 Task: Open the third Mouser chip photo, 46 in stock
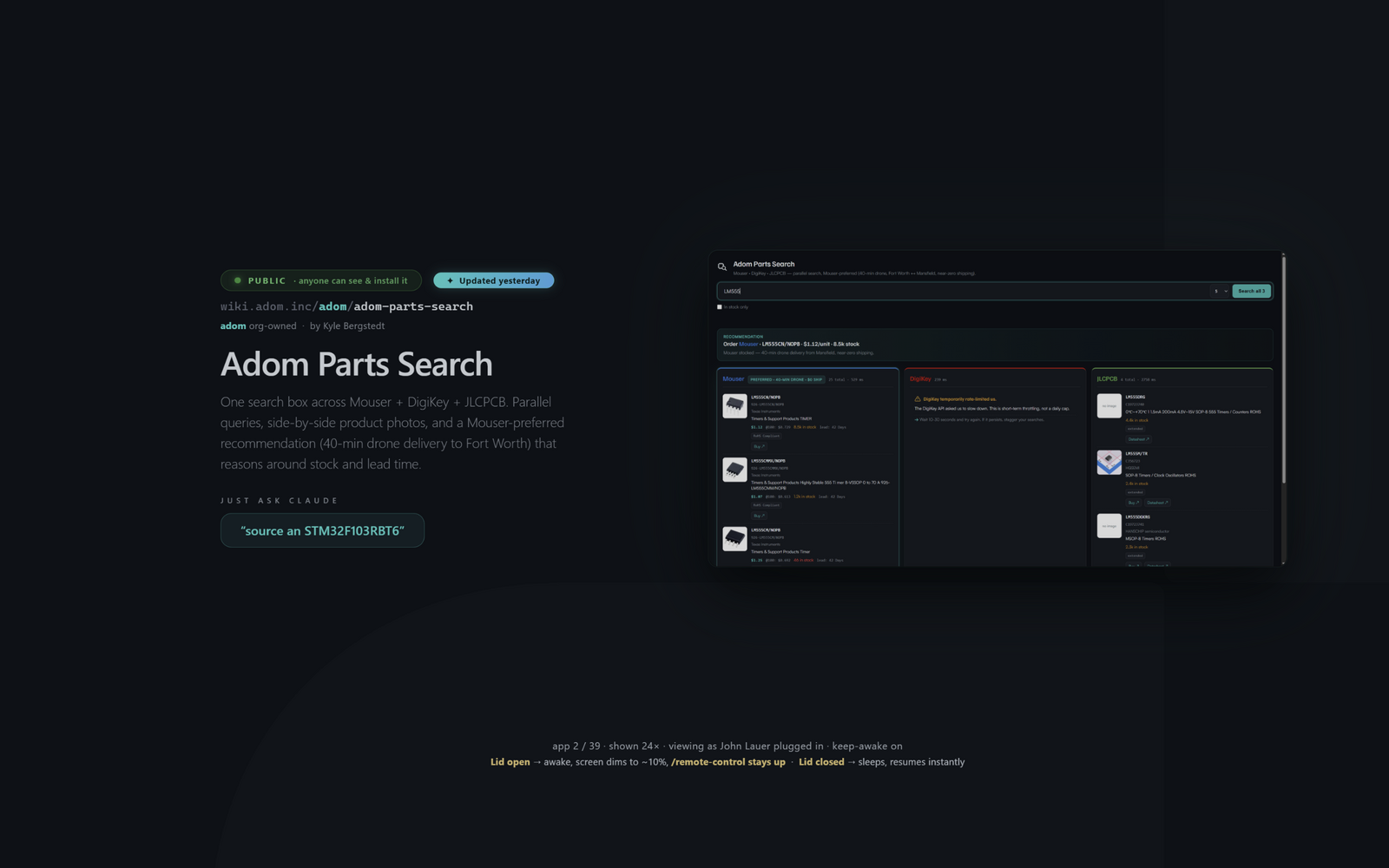pos(734,539)
